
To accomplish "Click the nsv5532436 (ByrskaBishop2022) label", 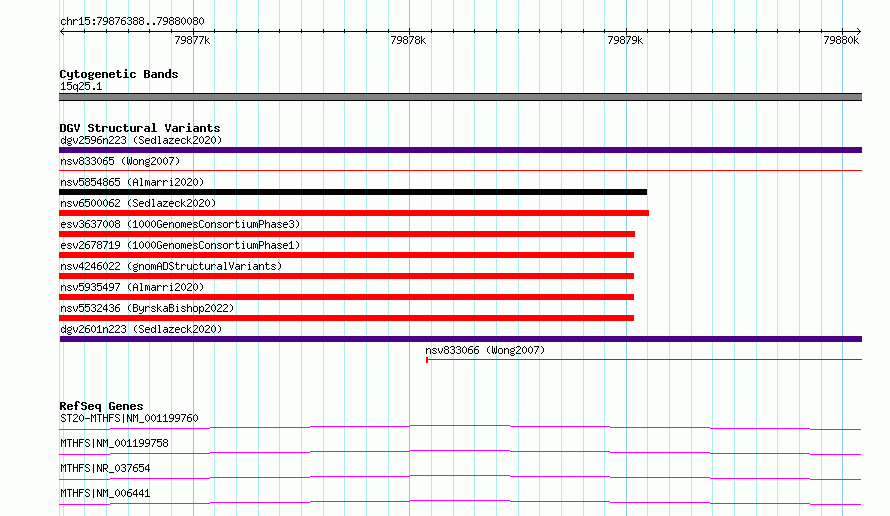I will point(147,308).
